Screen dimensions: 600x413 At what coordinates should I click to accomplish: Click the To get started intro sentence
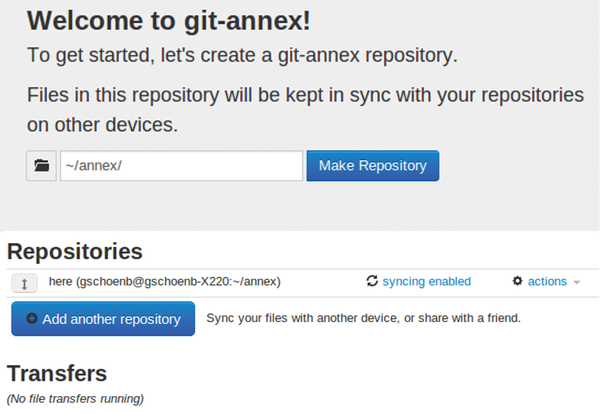(x=242, y=55)
